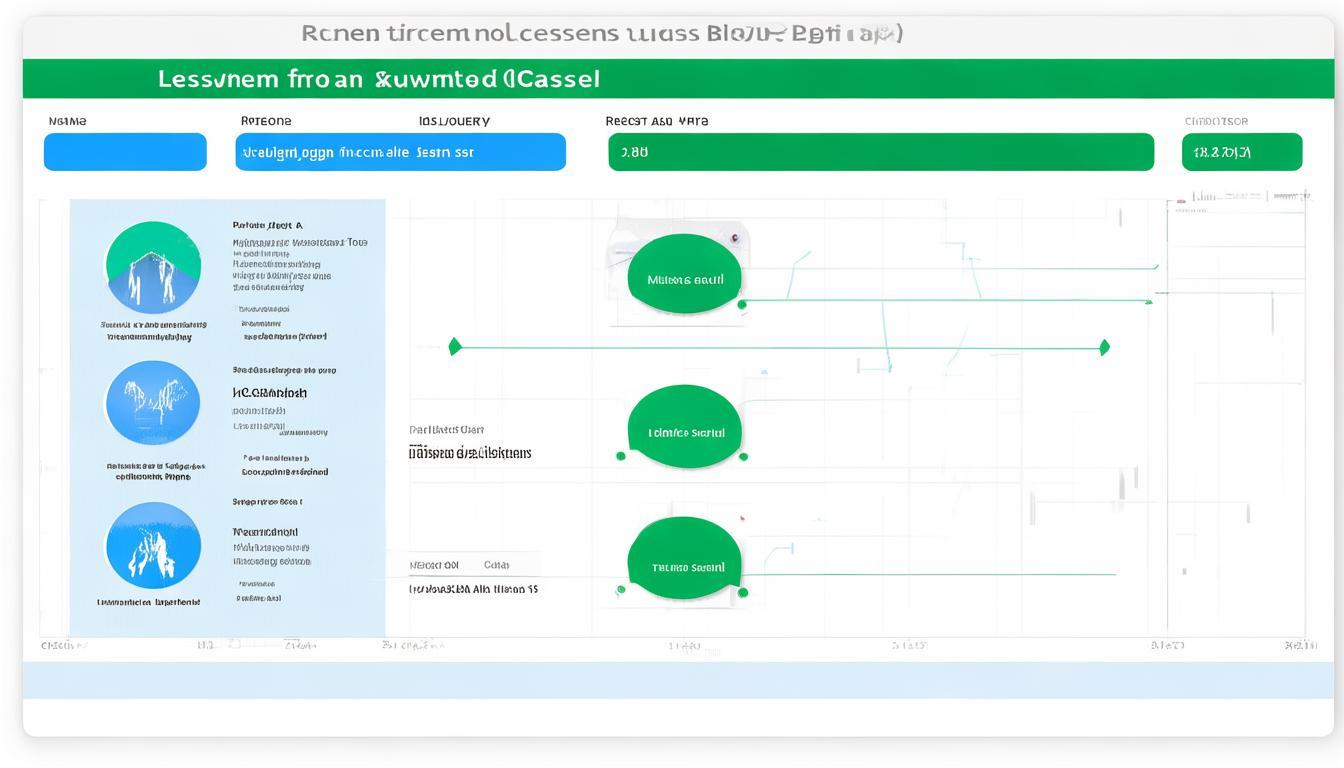Screen dimensions: 1344x768
Task: Click green dot left of middle oval
Action: pyautogui.click(x=621, y=456)
